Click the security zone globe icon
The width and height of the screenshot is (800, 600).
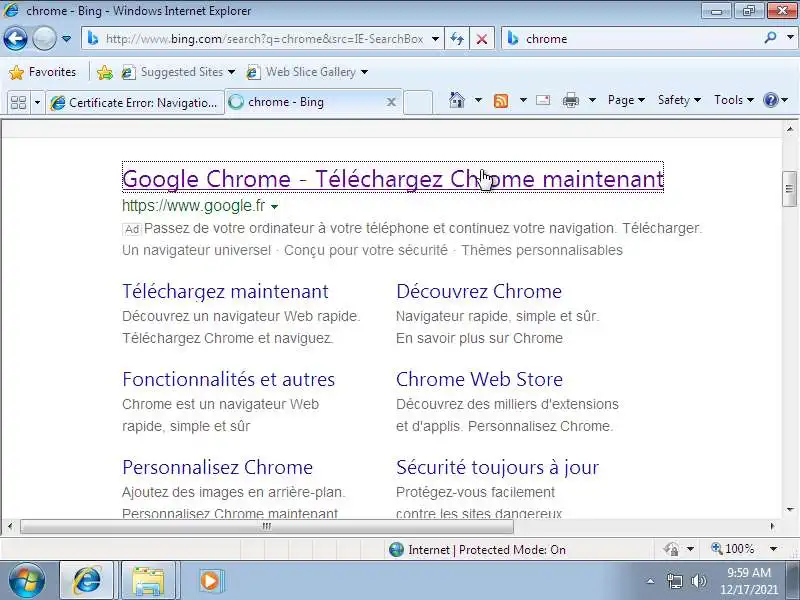[x=396, y=549]
